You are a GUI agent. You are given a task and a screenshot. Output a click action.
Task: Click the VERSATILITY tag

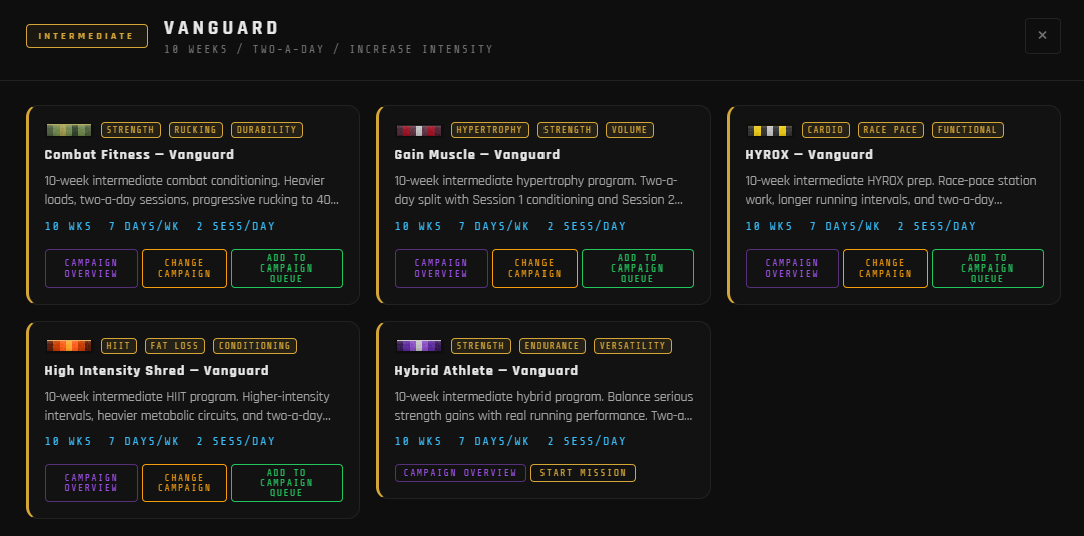633,346
